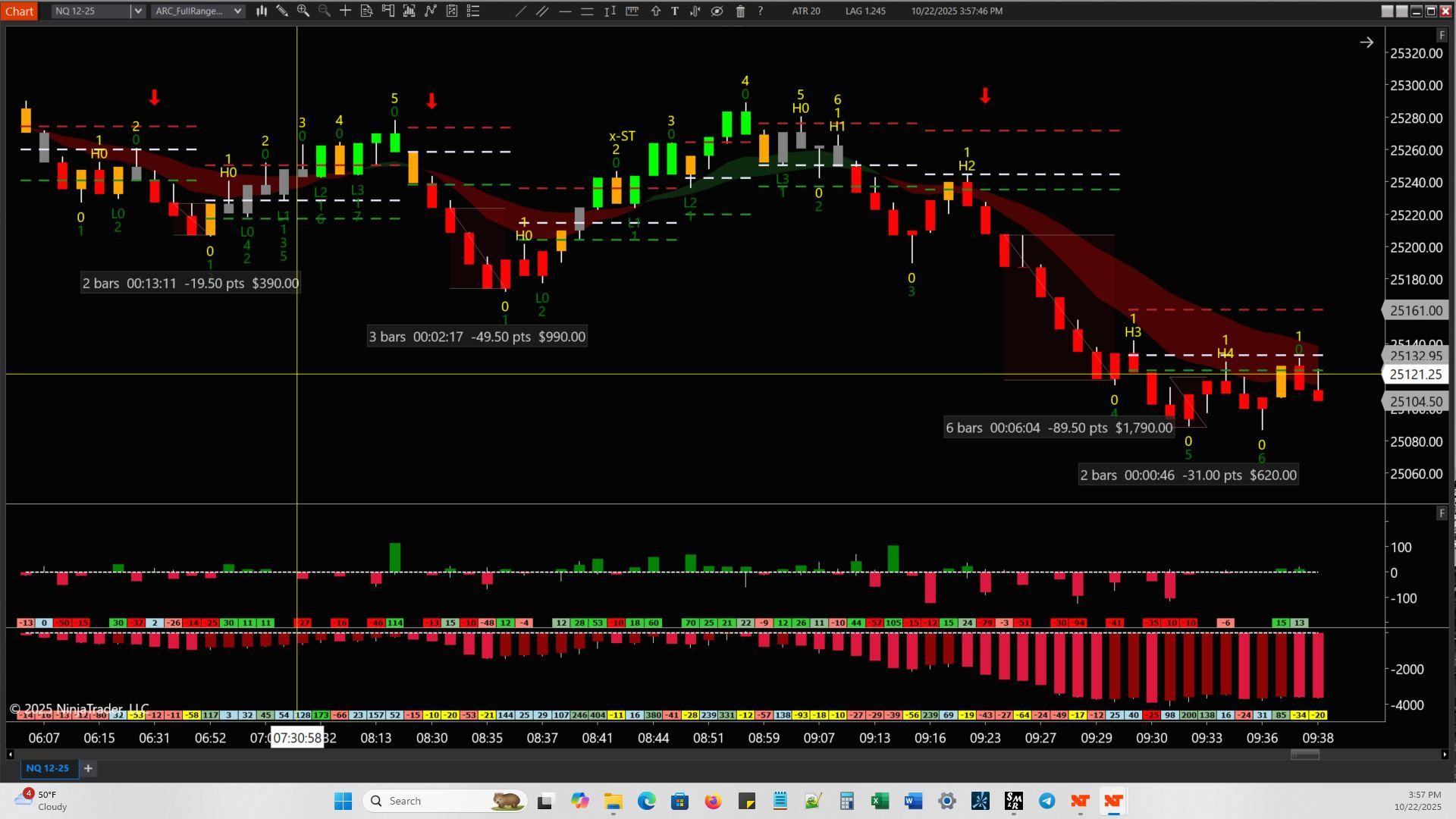Click the zoom in magnifier icon

point(303,11)
